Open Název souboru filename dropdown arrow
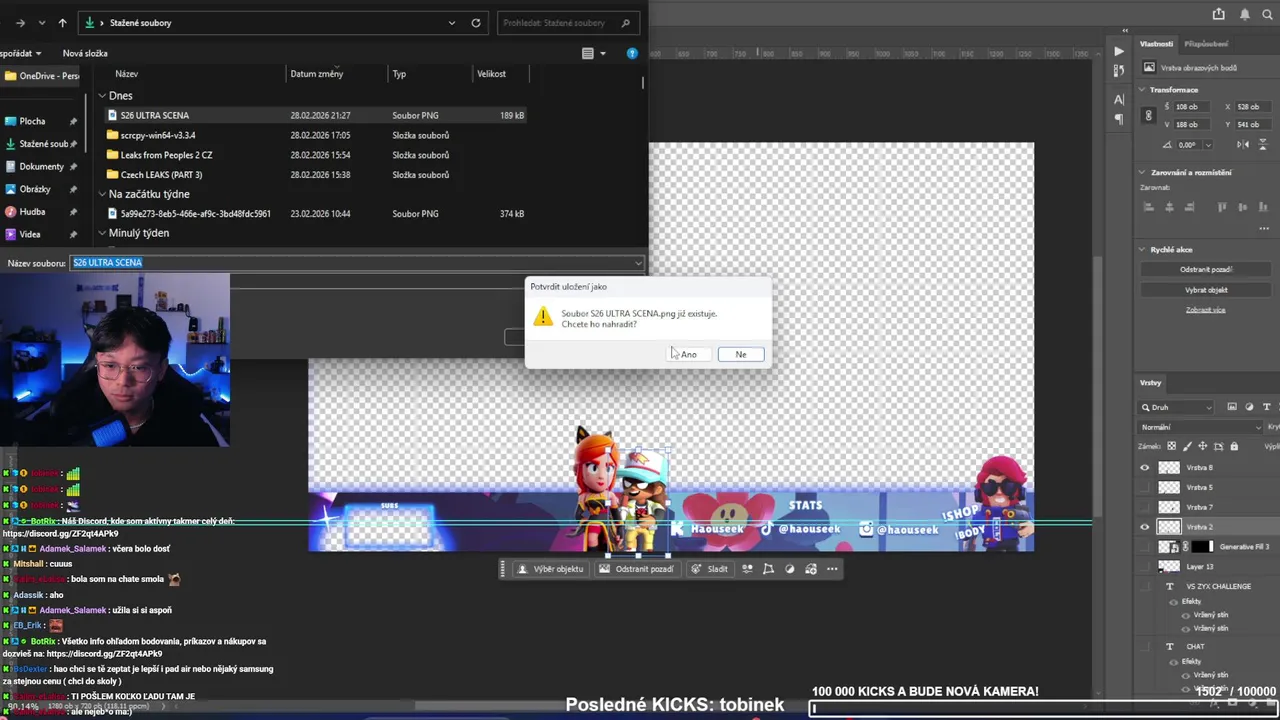Viewport: 1280px width, 720px height. [638, 263]
